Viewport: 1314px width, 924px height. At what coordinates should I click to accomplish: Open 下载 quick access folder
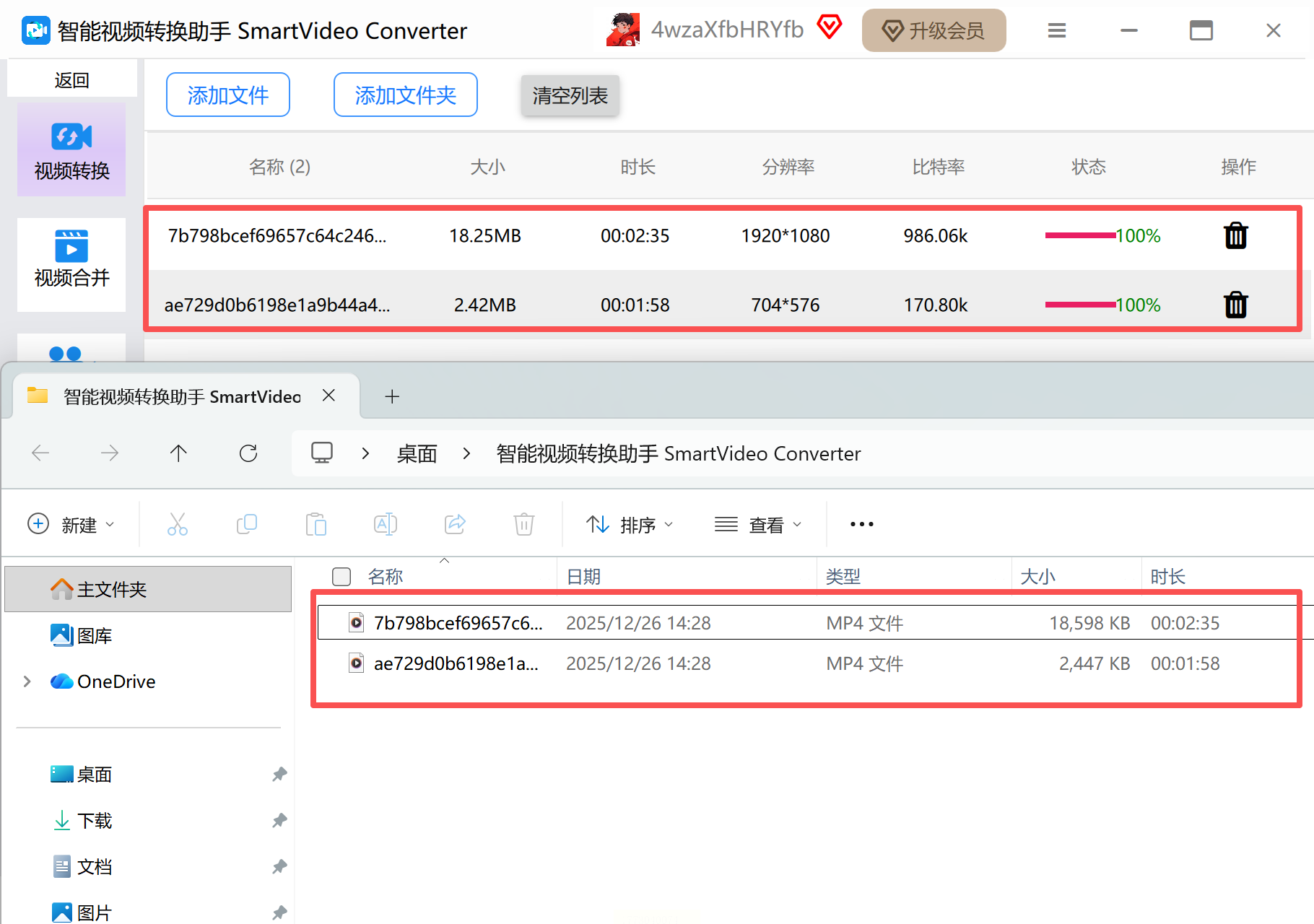tap(82, 821)
